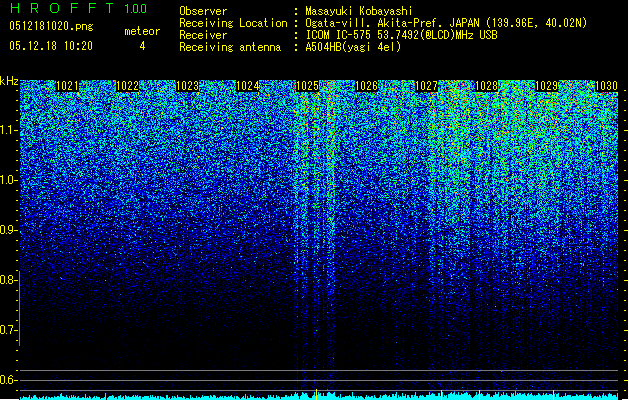Select antenna A504HB(yagi 4el) text
This screenshot has height=400, width=629.
click(x=353, y=47)
